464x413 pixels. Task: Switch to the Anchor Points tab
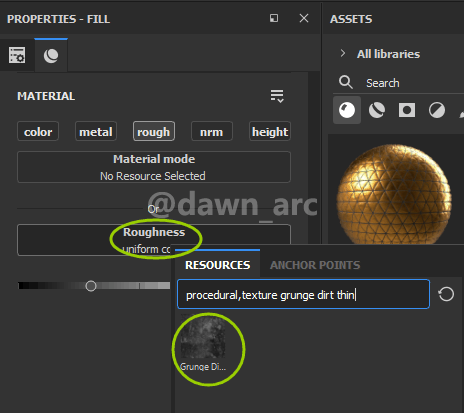[x=315, y=265]
